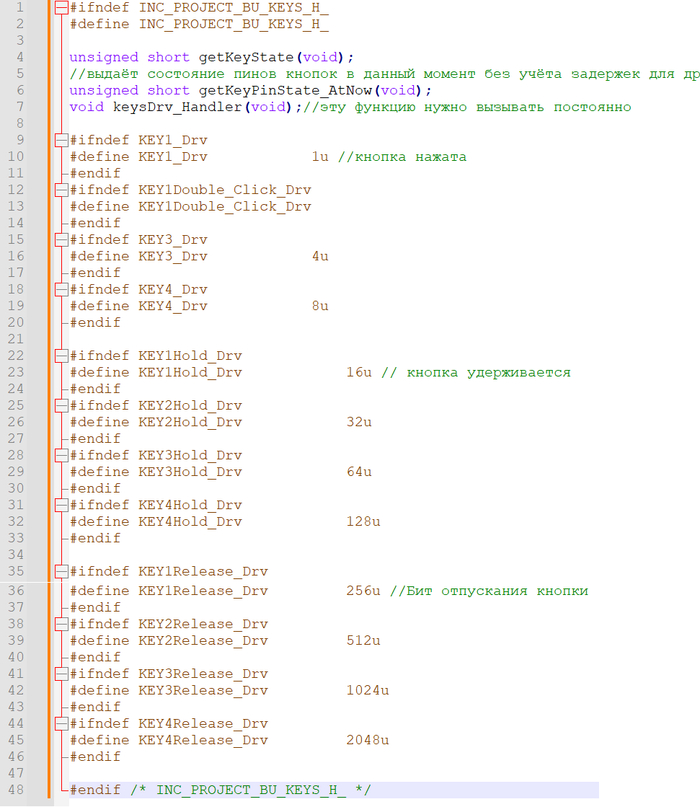Collapse the #ifndef KEY4_Drv fold marker
Screen dimensions: 700x807
coord(62,290)
